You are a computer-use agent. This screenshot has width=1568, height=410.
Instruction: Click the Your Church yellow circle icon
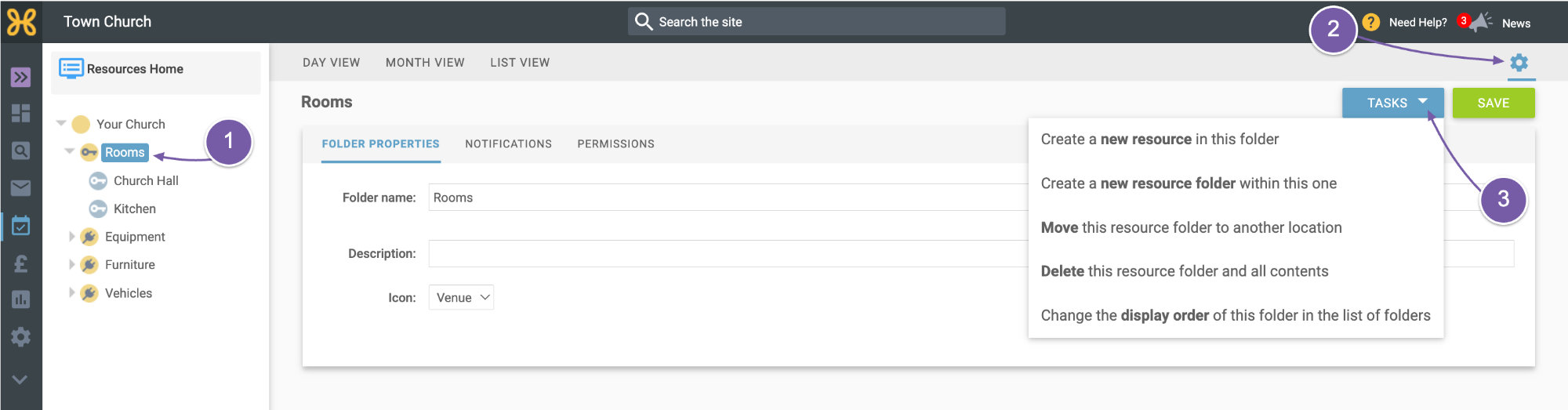pyautogui.click(x=81, y=124)
